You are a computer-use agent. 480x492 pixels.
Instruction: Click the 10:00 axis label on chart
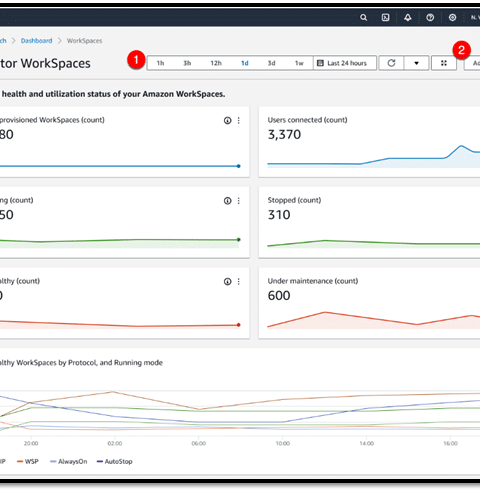283,443
